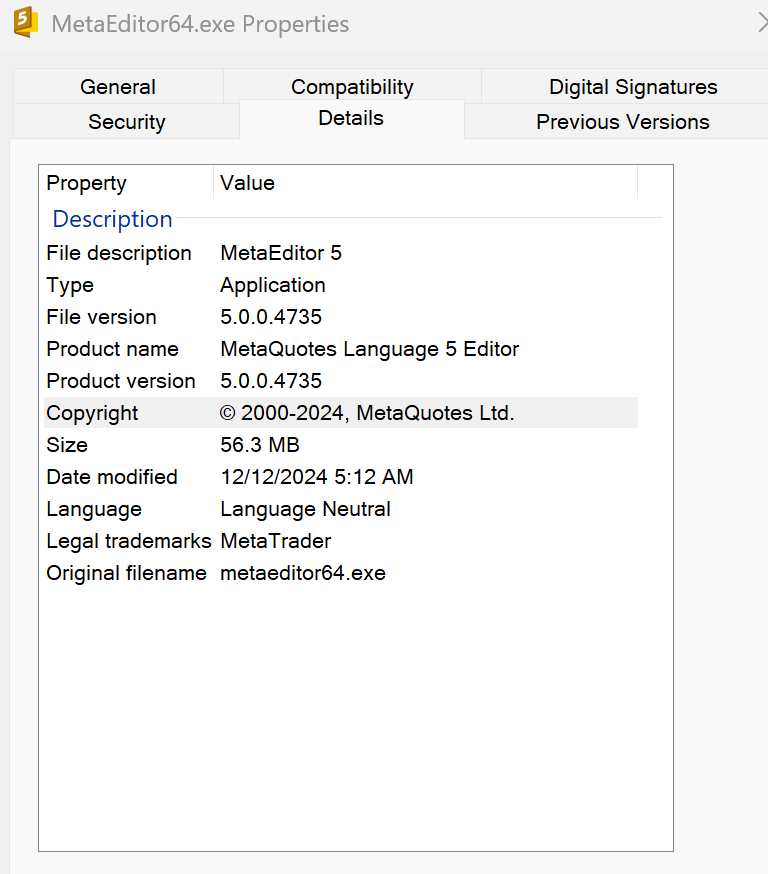The height and width of the screenshot is (874, 768).
Task: Click the MetaEditor 5 value
Action: pyautogui.click(x=281, y=253)
